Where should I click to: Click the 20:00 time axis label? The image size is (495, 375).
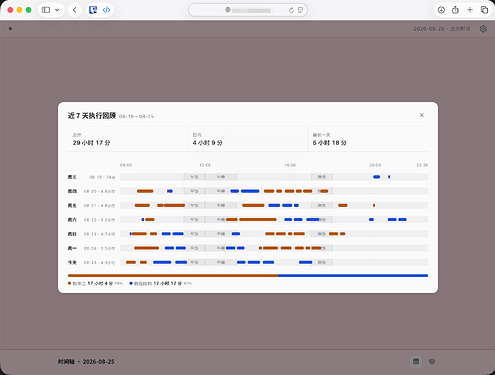click(375, 165)
